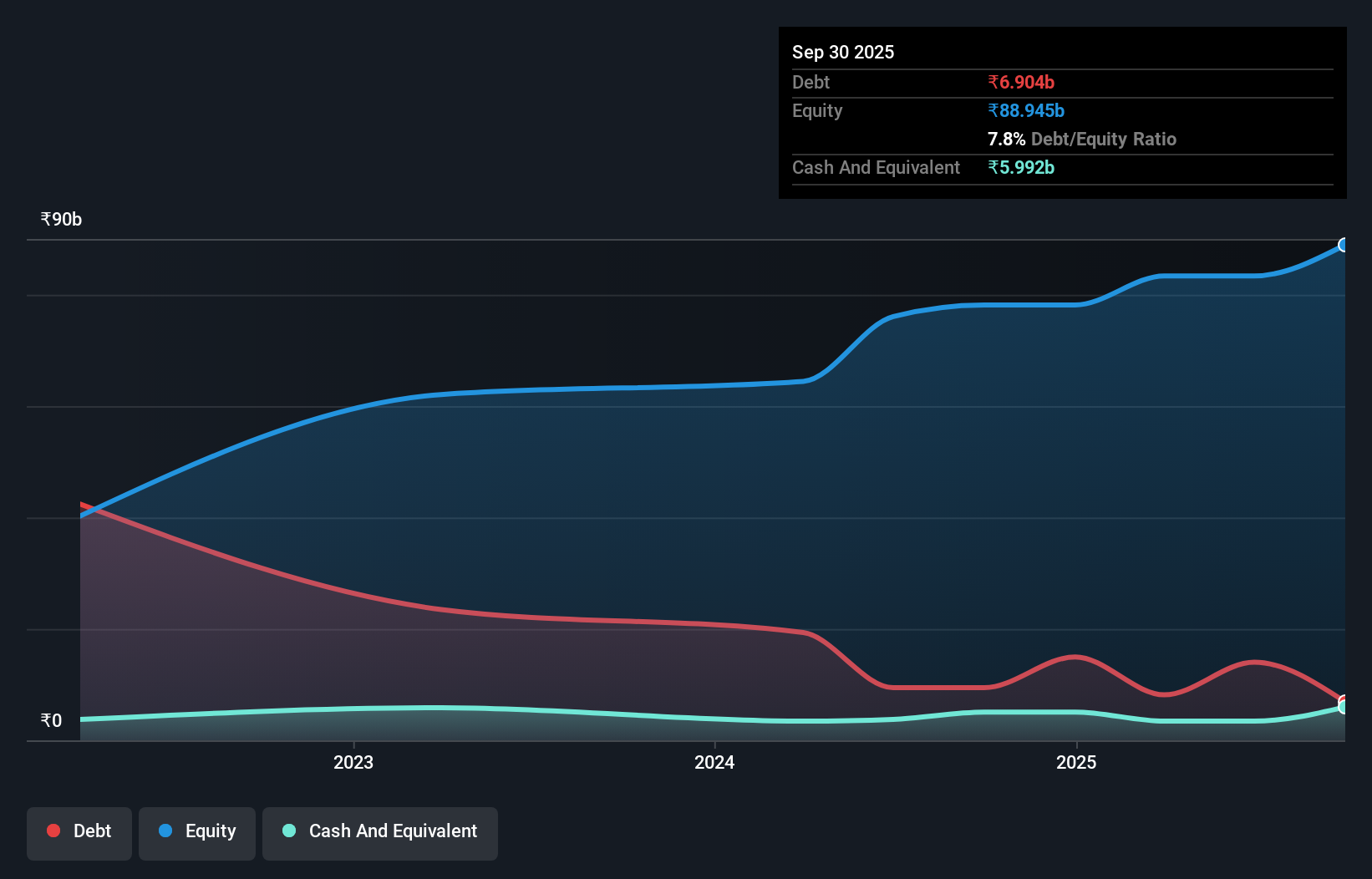Select the 2024 axis label
The width and height of the screenshot is (1372, 879).
click(x=714, y=762)
